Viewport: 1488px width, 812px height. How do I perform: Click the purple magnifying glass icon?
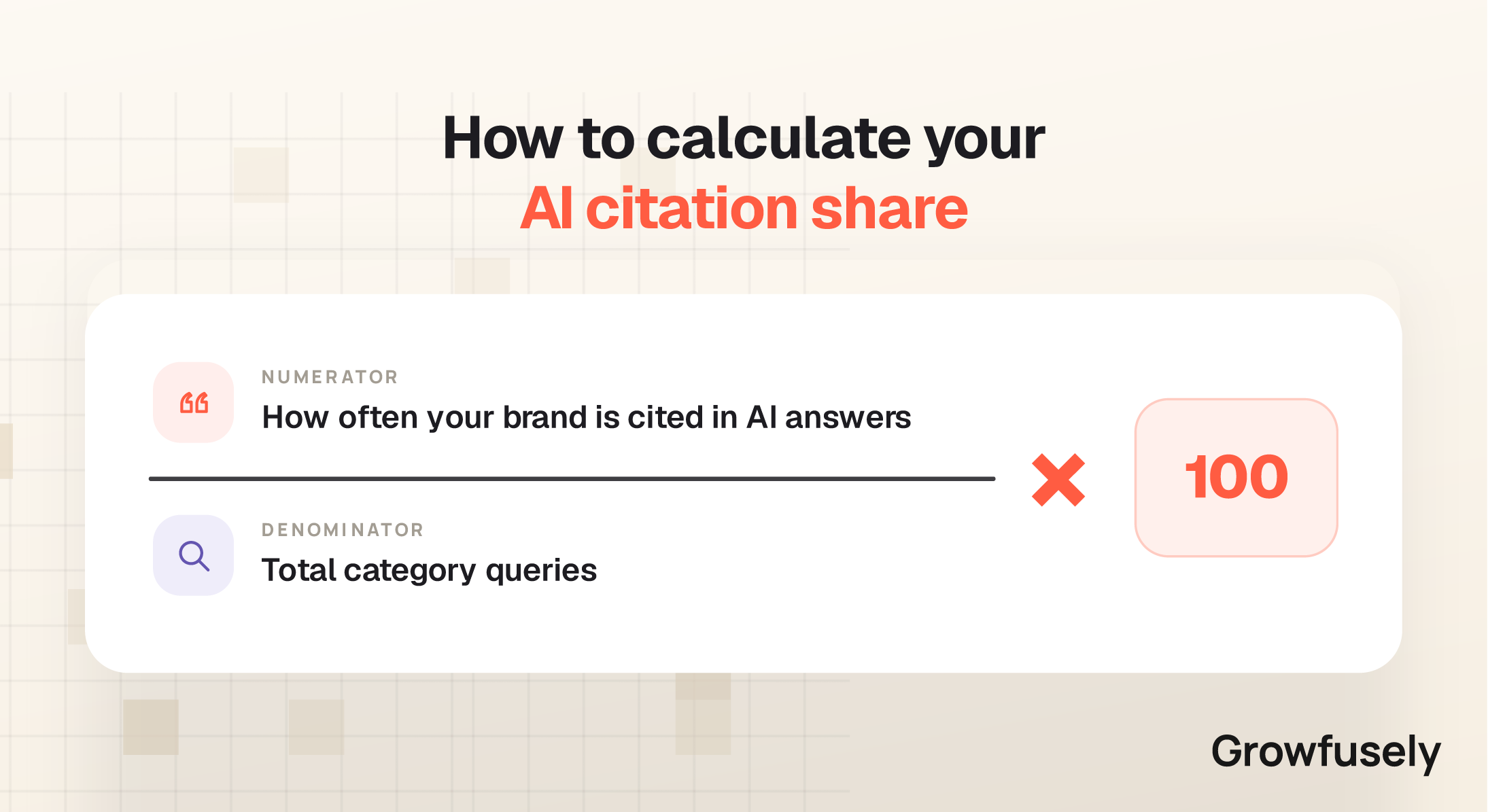pos(194,555)
